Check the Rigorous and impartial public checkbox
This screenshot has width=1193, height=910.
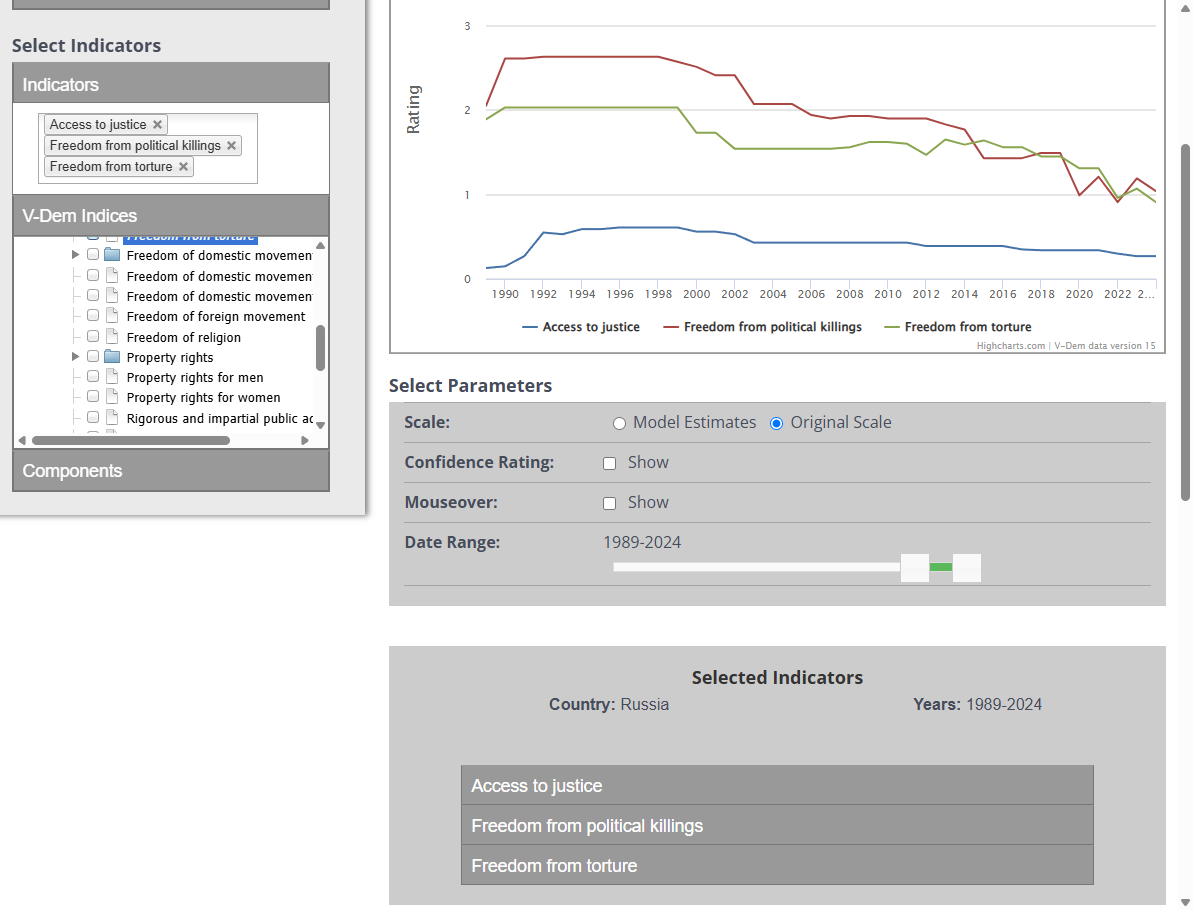[x=93, y=417]
